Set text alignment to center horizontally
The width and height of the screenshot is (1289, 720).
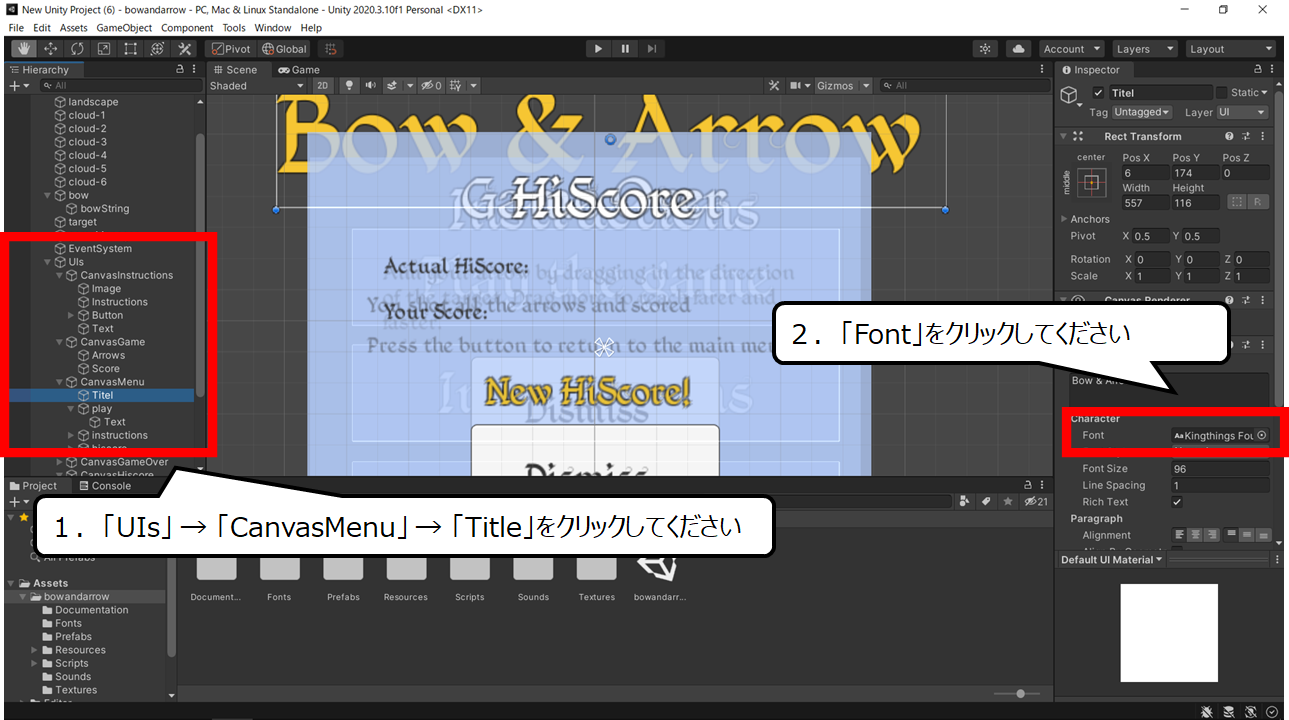1196,535
